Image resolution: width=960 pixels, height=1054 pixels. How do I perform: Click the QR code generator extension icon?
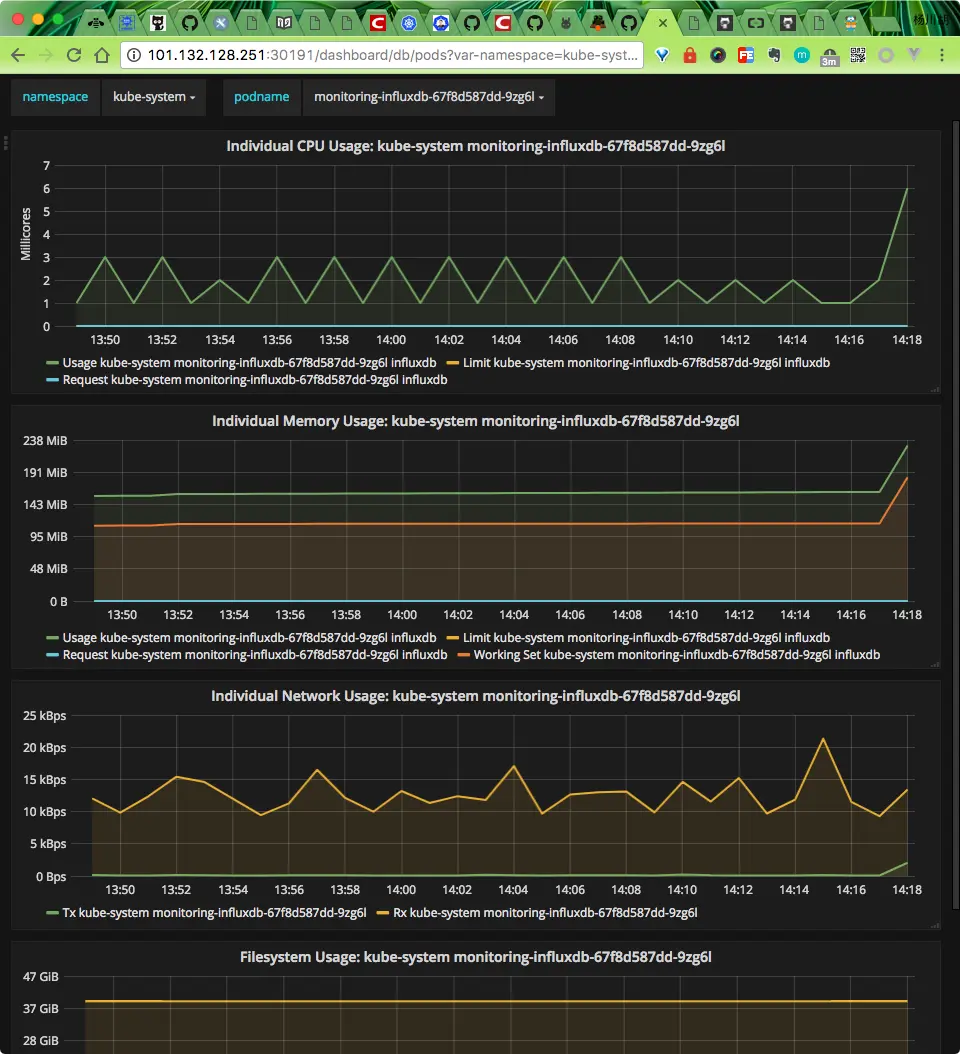pyautogui.click(x=857, y=56)
